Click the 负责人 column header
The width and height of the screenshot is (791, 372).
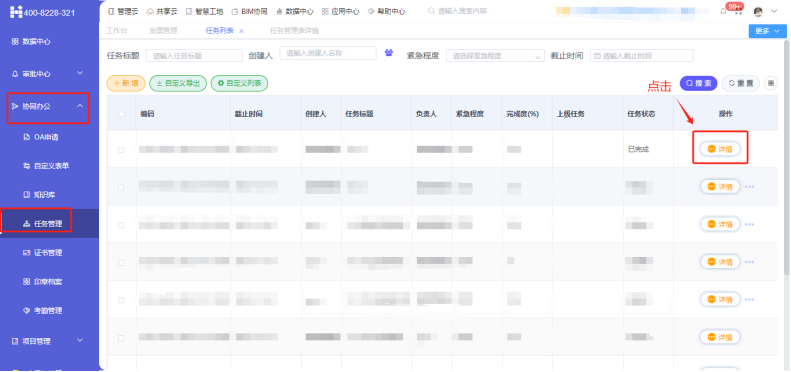coord(426,114)
